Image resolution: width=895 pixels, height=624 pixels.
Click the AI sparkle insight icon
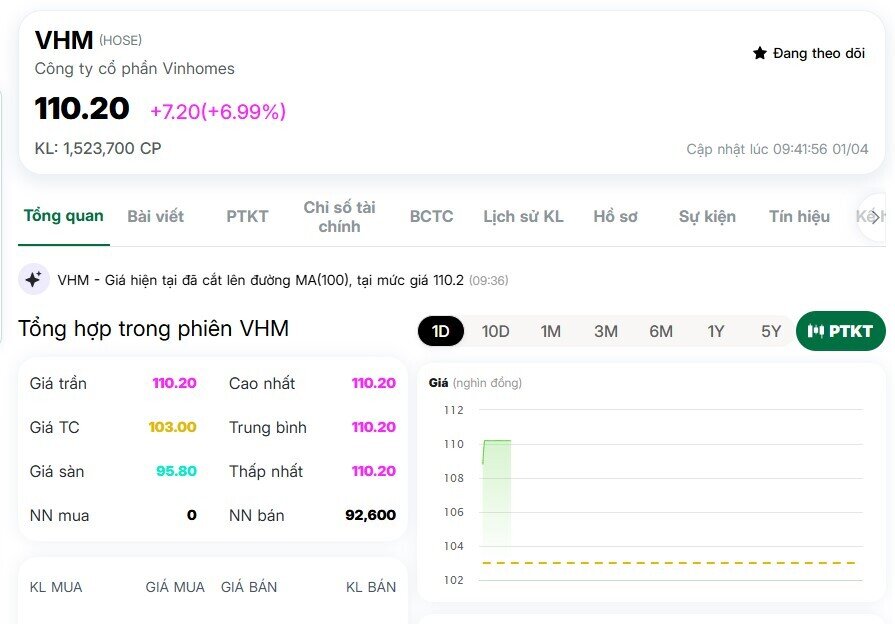34,279
